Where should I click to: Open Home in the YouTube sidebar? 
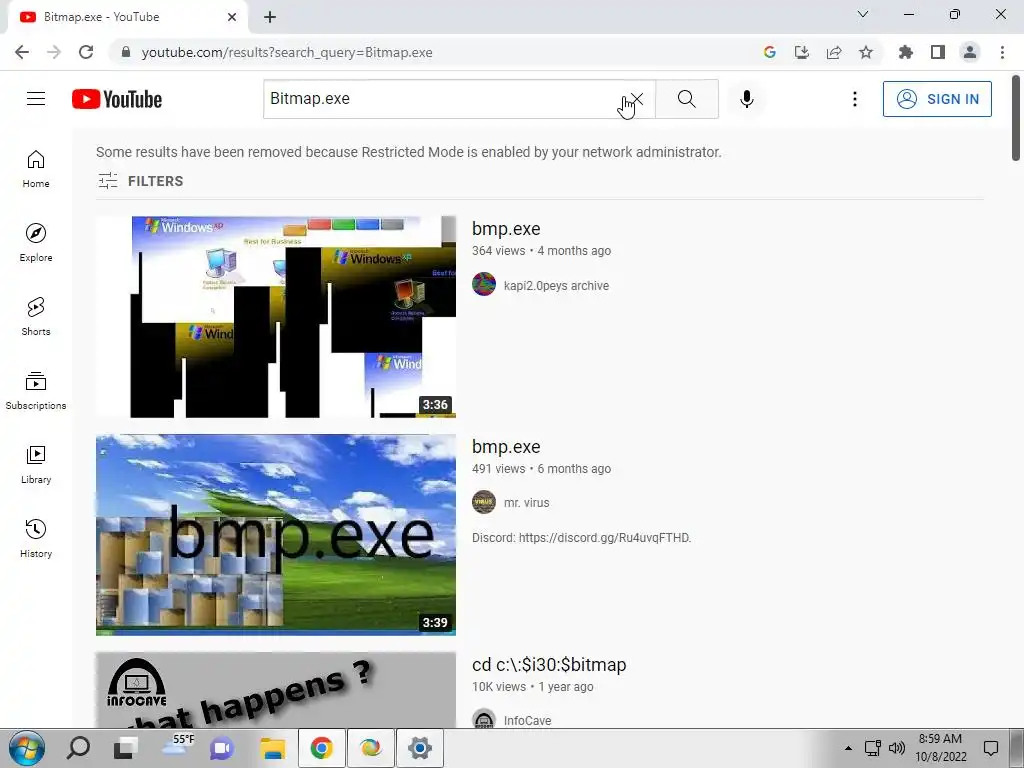coord(36,168)
